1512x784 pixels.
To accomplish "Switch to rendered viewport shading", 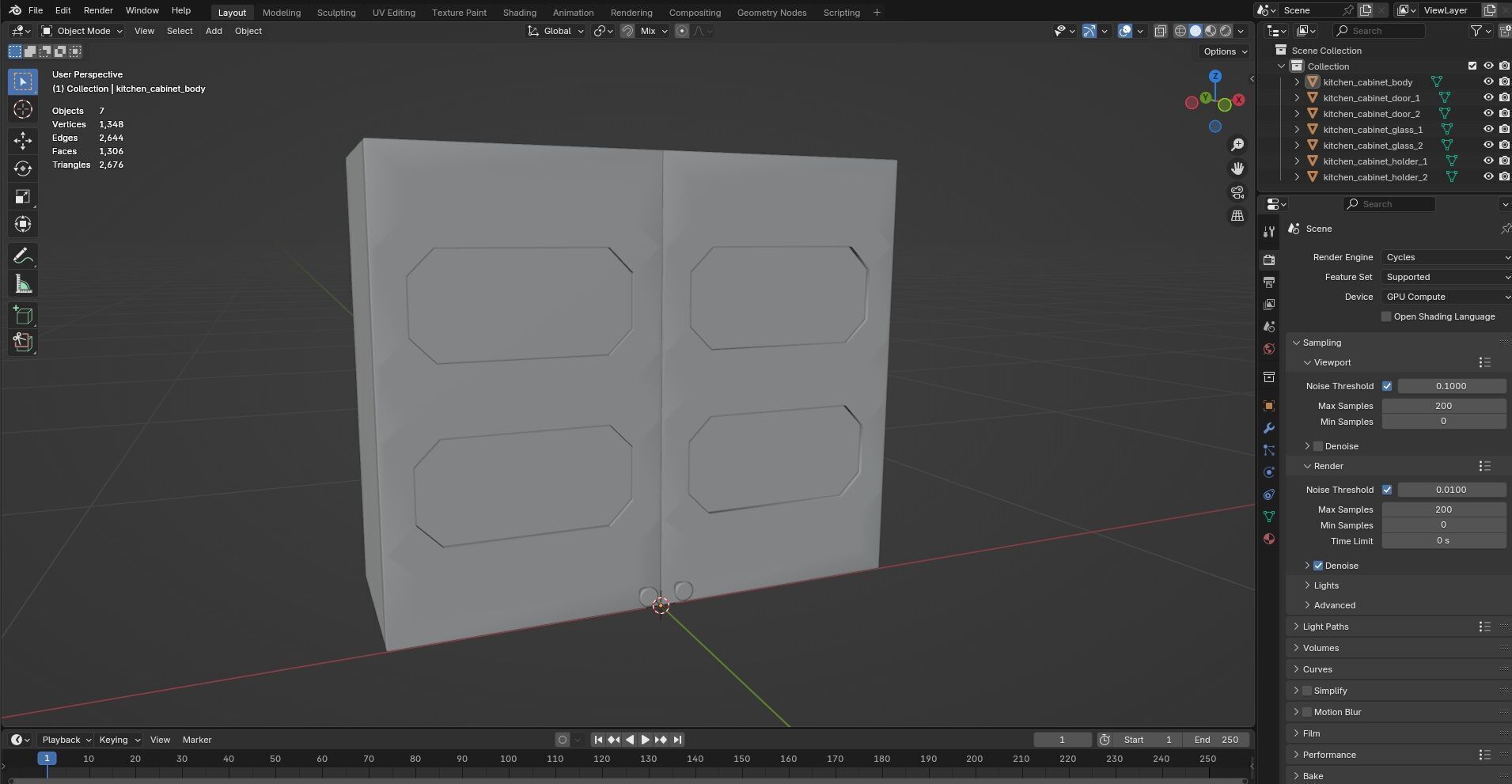I will [x=1226, y=31].
